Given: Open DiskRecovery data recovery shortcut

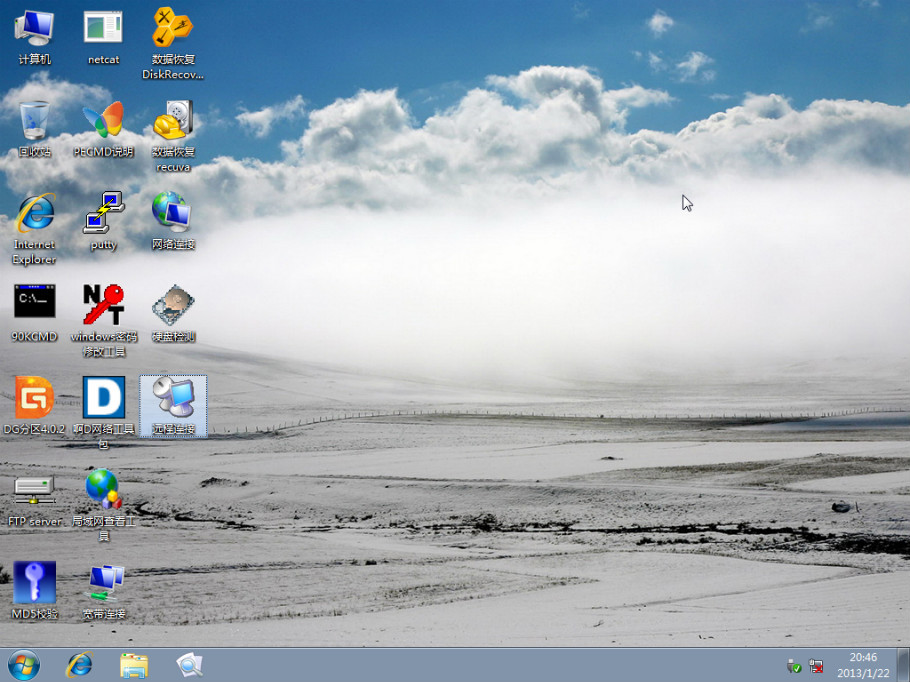Looking at the screenshot, I should coord(172,28).
